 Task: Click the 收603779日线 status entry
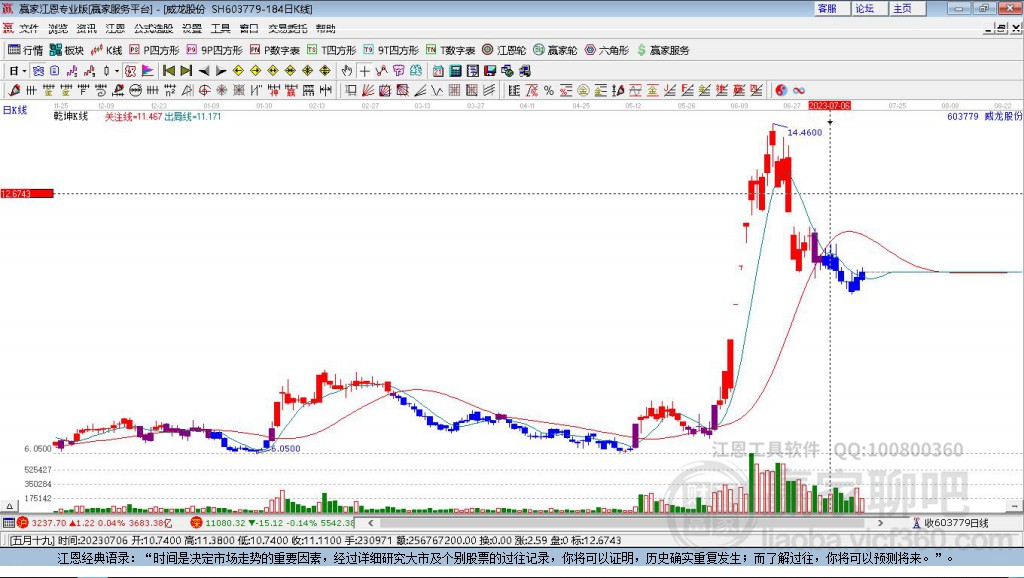(951, 523)
